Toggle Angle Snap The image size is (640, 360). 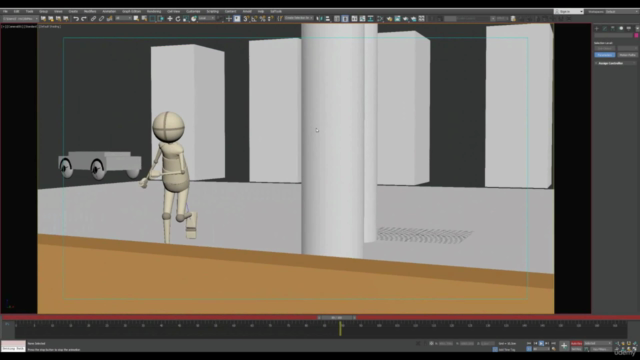[x=254, y=19]
